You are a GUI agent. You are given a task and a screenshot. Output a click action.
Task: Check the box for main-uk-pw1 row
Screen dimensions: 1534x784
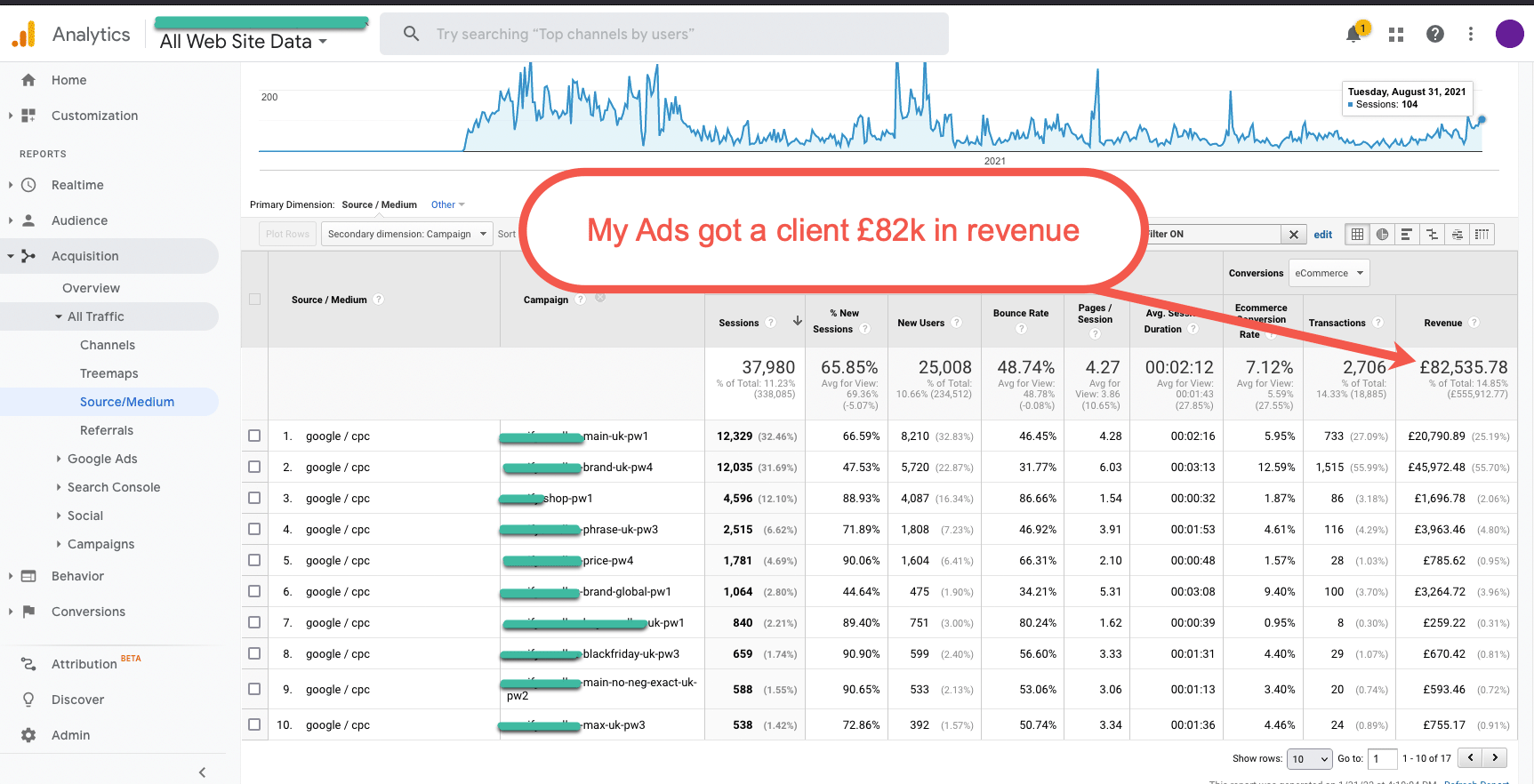click(x=254, y=436)
